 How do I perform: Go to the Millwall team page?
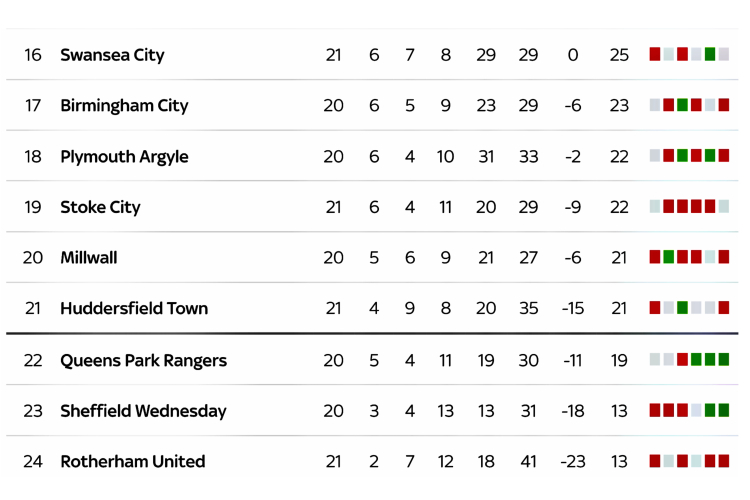tap(89, 258)
